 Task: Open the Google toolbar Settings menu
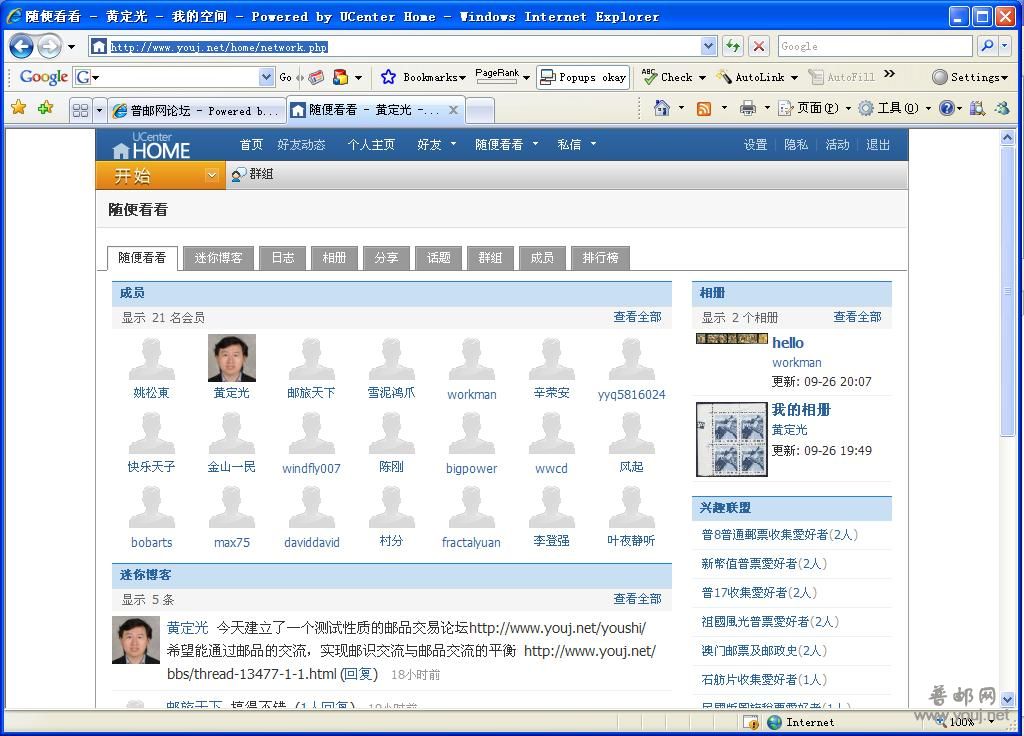[x=967, y=77]
